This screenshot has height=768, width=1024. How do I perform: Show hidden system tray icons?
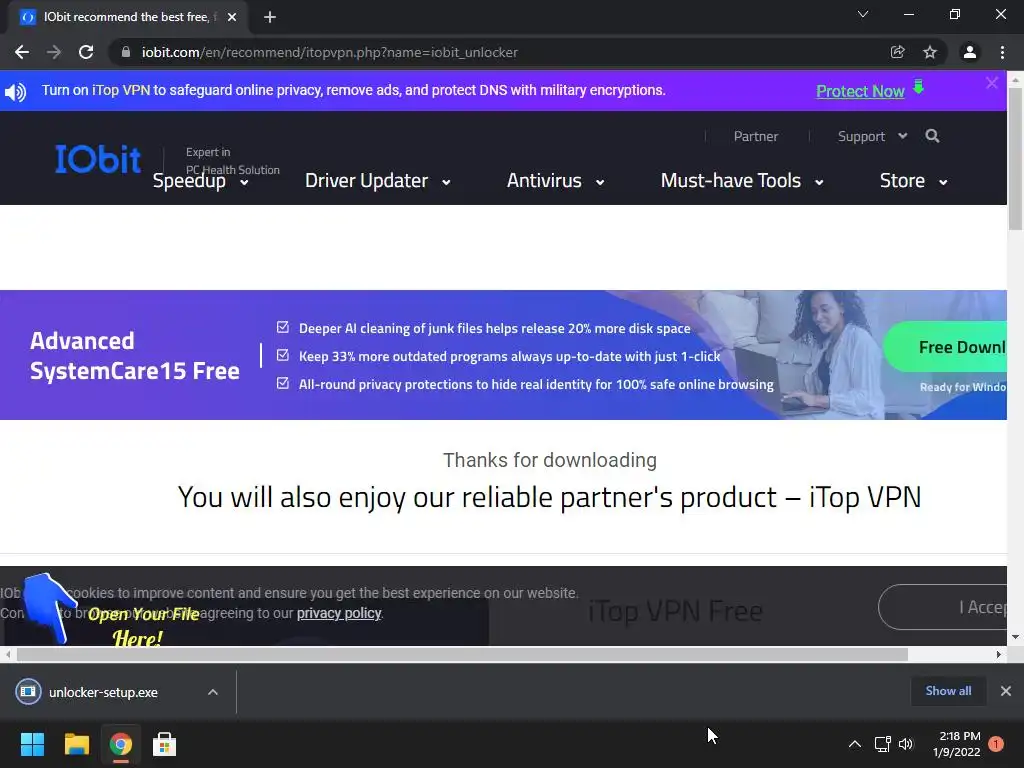854,744
